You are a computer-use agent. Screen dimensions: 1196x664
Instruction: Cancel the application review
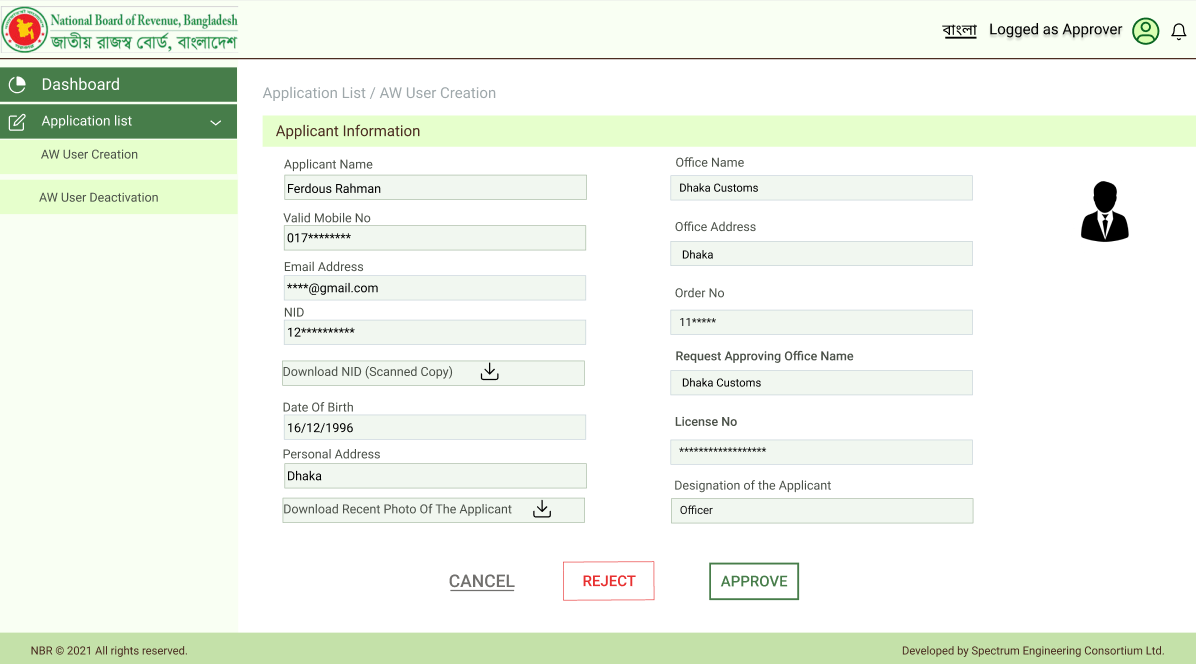(481, 581)
